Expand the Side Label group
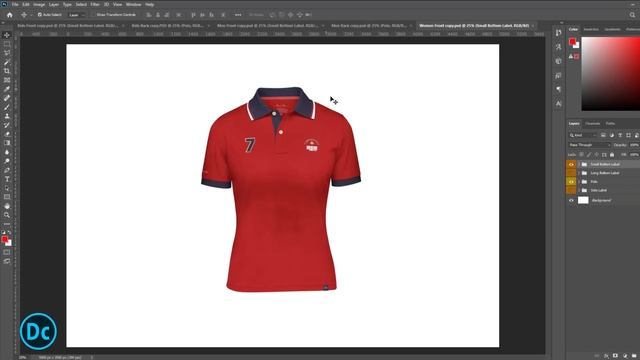 [579, 190]
